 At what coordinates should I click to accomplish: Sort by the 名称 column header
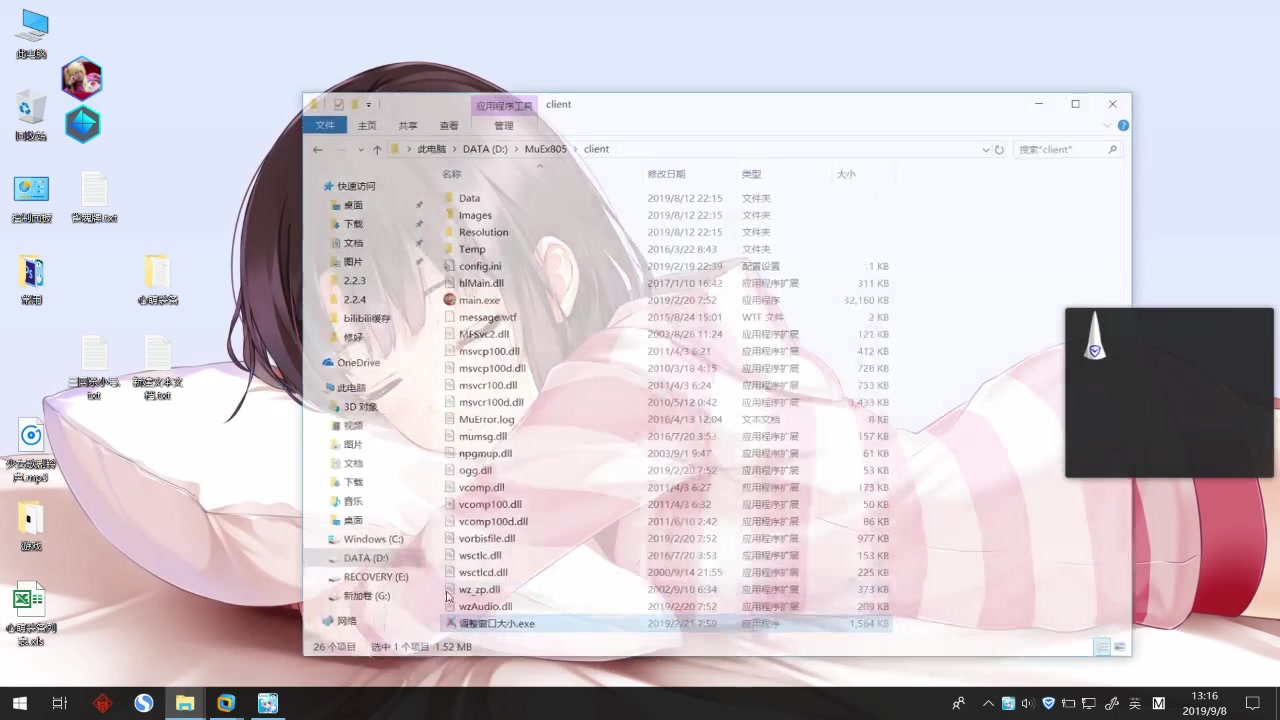click(x=452, y=174)
